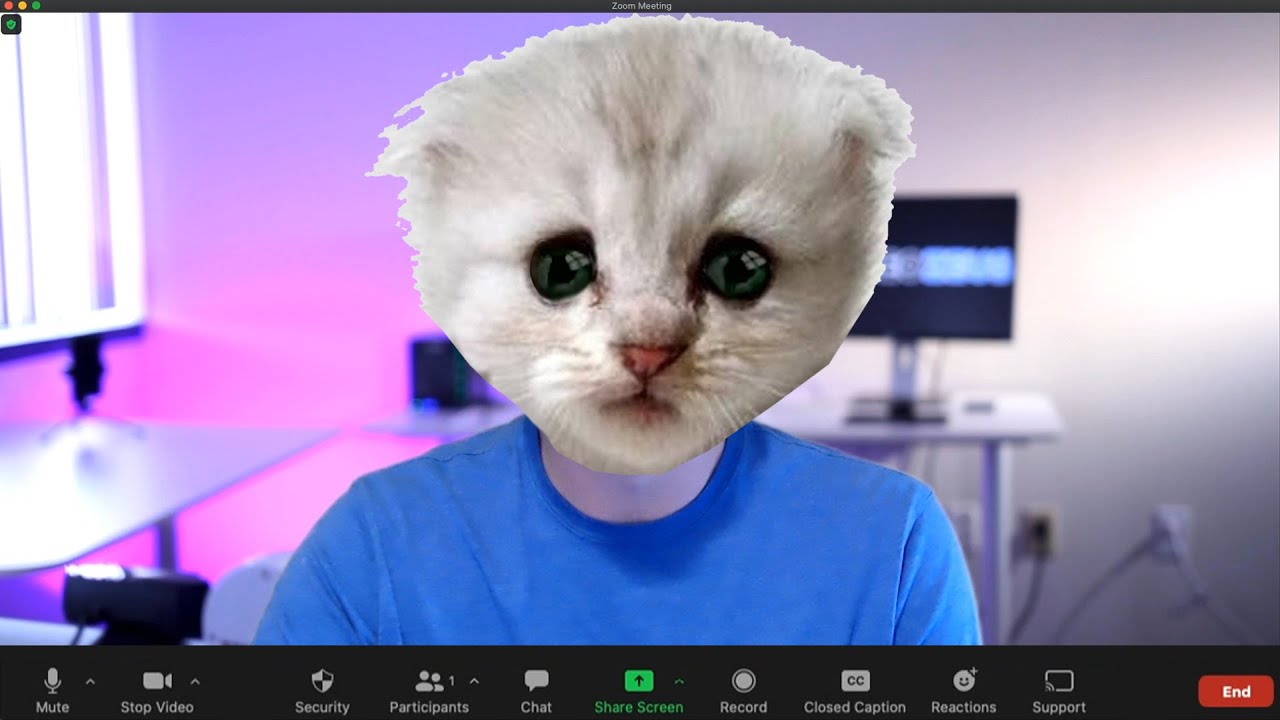
Task: Select the cat-face video feed
Action: coord(640,329)
